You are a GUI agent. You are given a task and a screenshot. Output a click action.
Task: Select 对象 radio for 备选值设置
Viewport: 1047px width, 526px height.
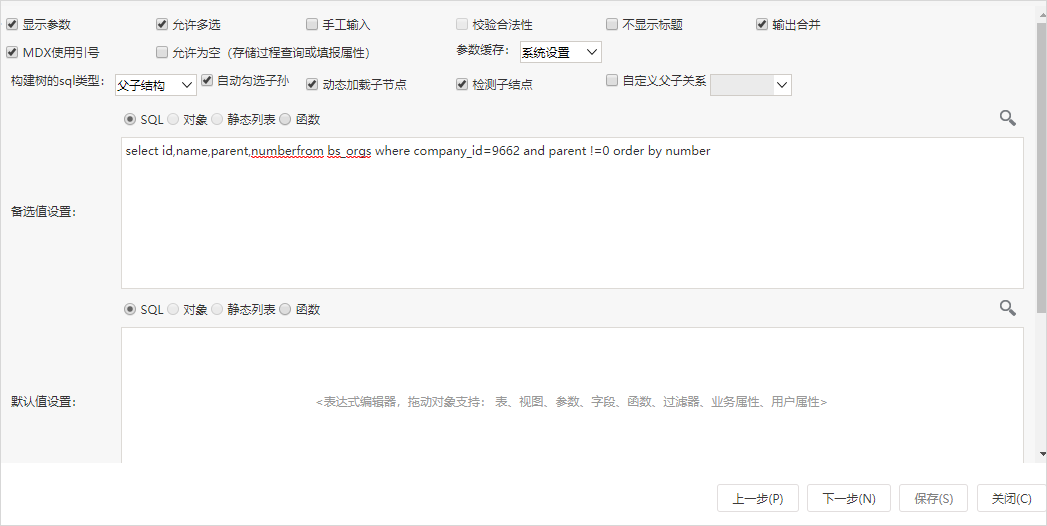[173, 119]
